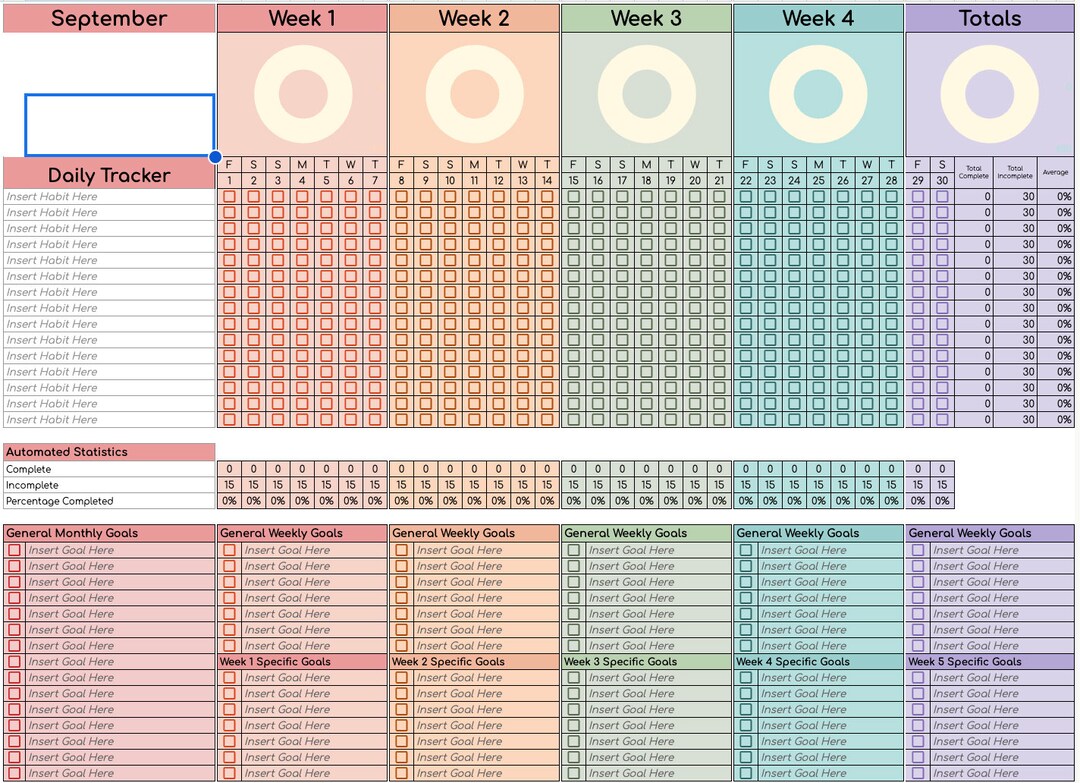Click the Daily Tracker header
1080x783 pixels.
pyautogui.click(x=108, y=174)
